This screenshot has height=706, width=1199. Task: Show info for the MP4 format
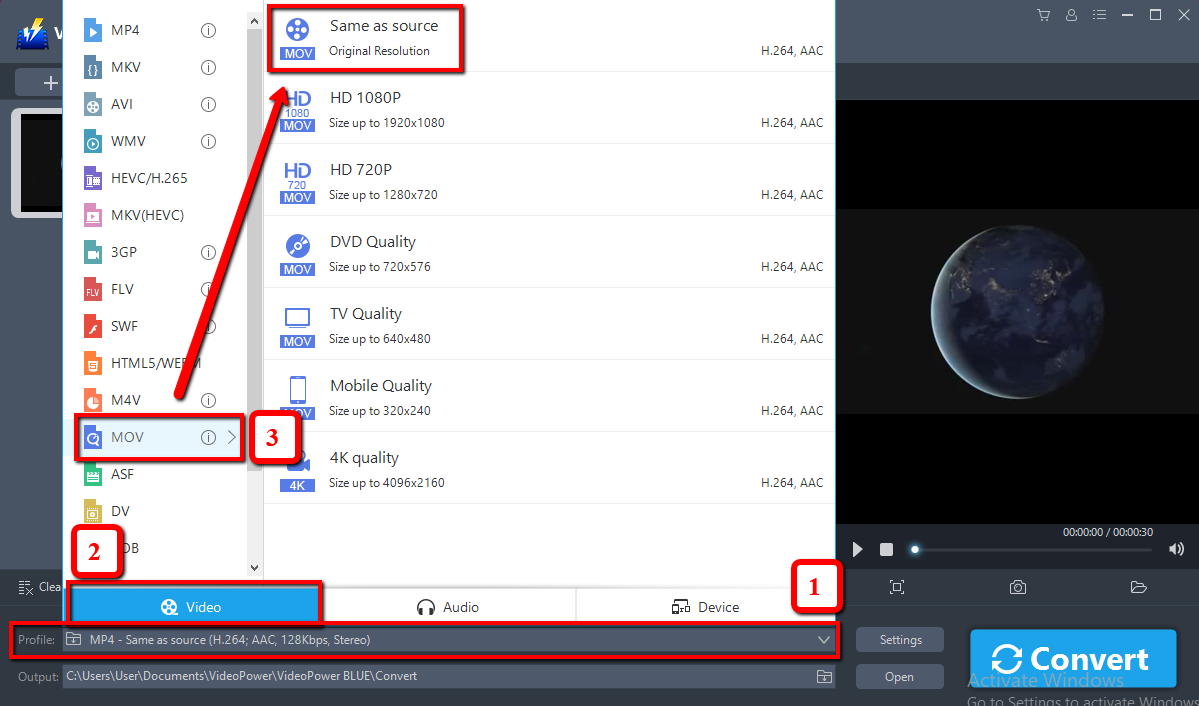(x=208, y=30)
